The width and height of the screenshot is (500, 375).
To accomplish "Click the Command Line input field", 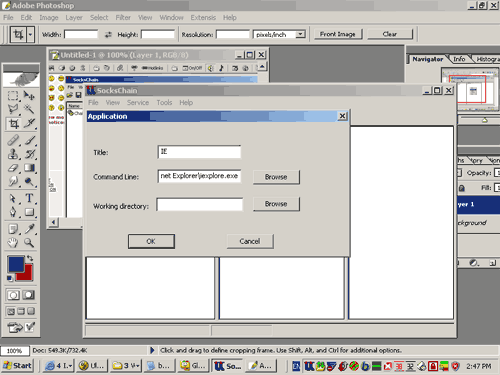I will (199, 176).
